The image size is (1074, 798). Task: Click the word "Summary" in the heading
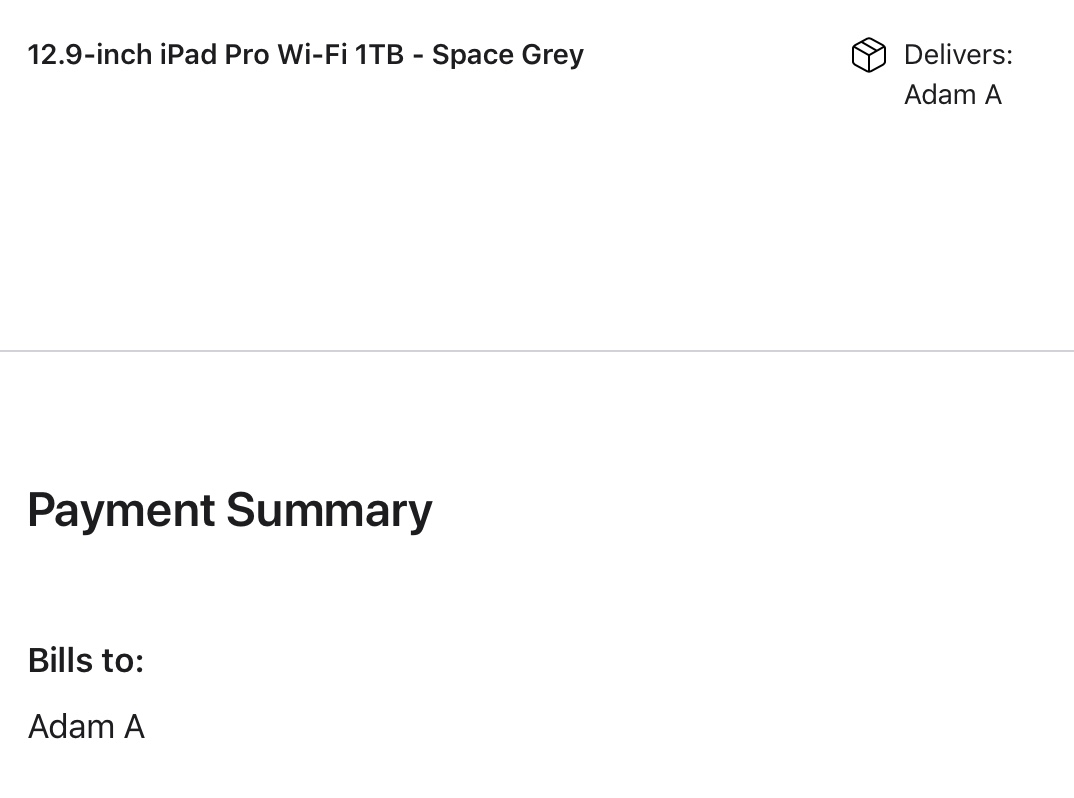(329, 511)
